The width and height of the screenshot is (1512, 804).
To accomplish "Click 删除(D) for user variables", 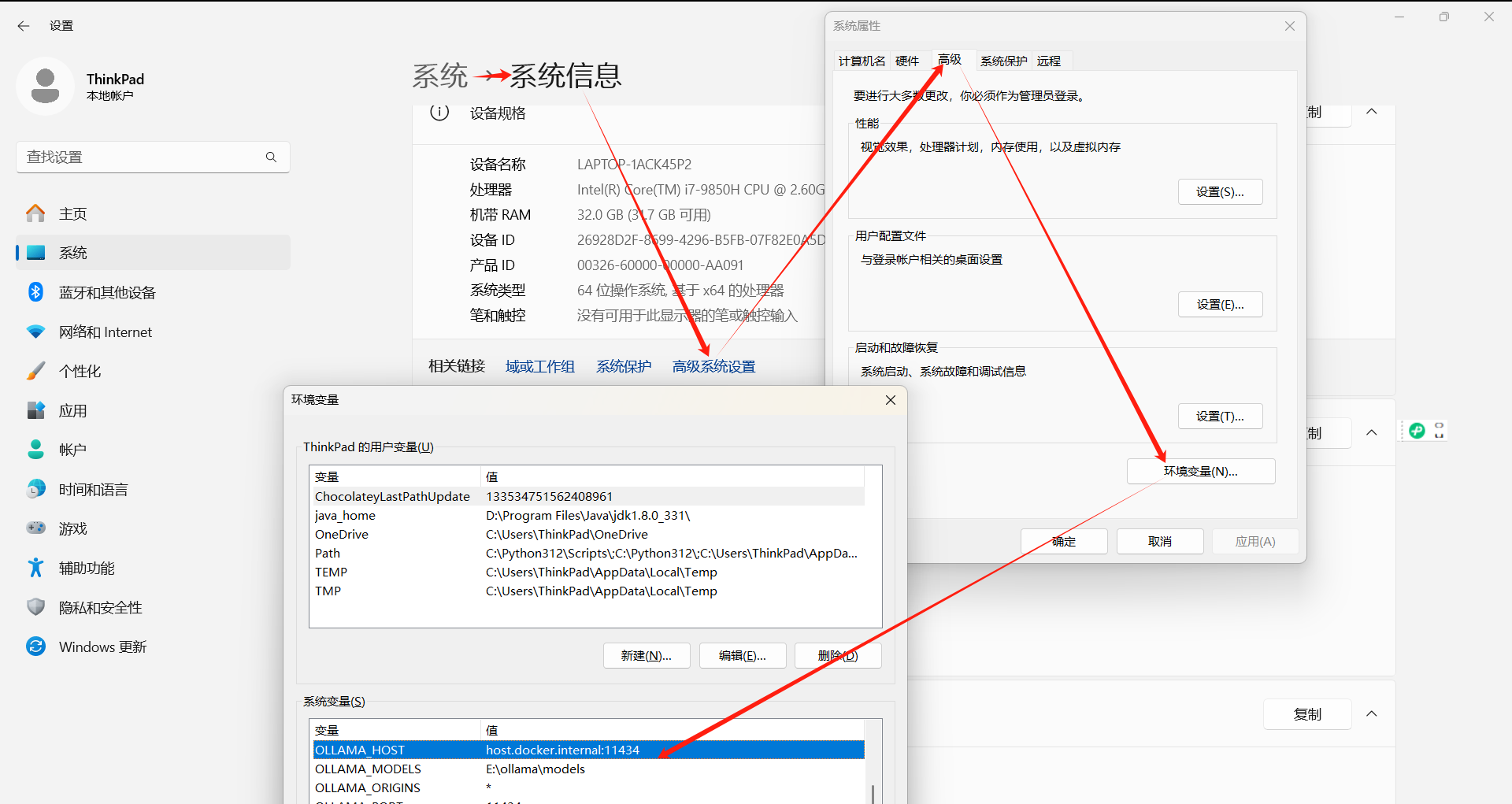I will pyautogui.click(x=838, y=656).
